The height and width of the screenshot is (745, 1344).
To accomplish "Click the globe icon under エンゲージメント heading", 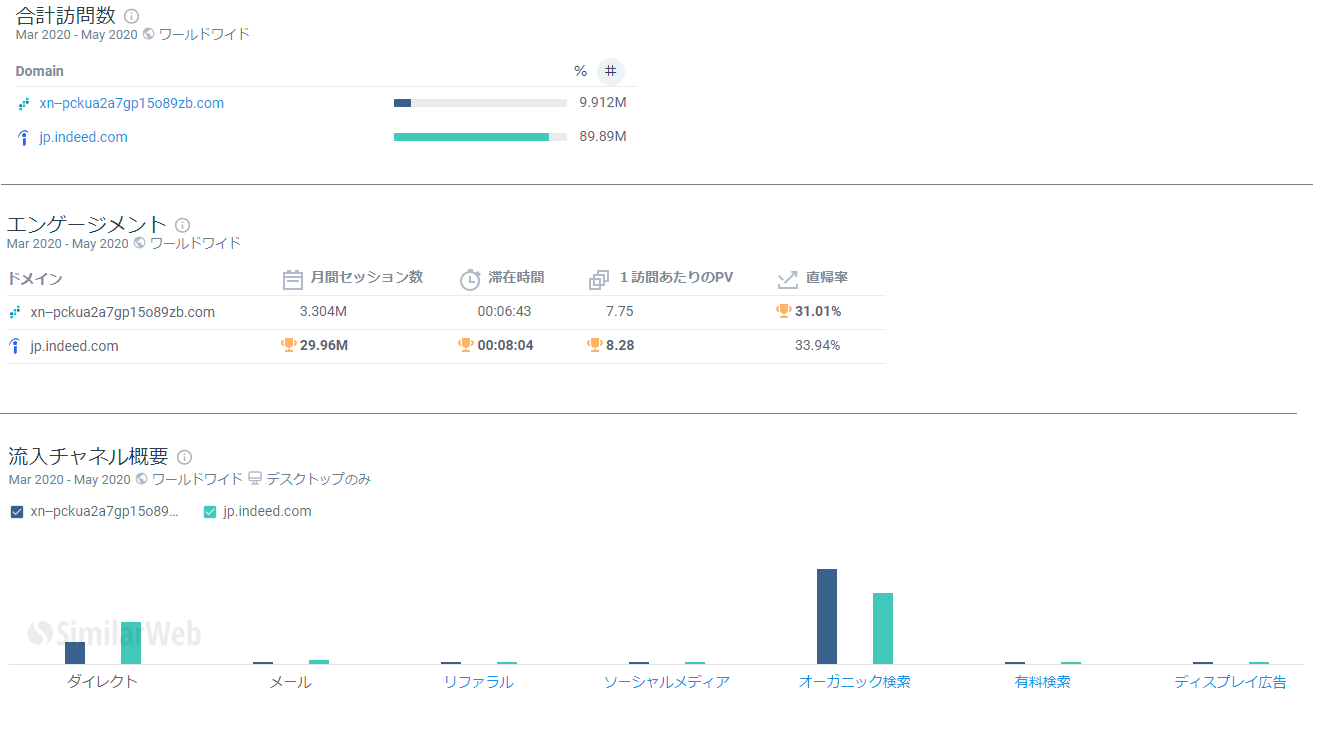I will click(140, 243).
